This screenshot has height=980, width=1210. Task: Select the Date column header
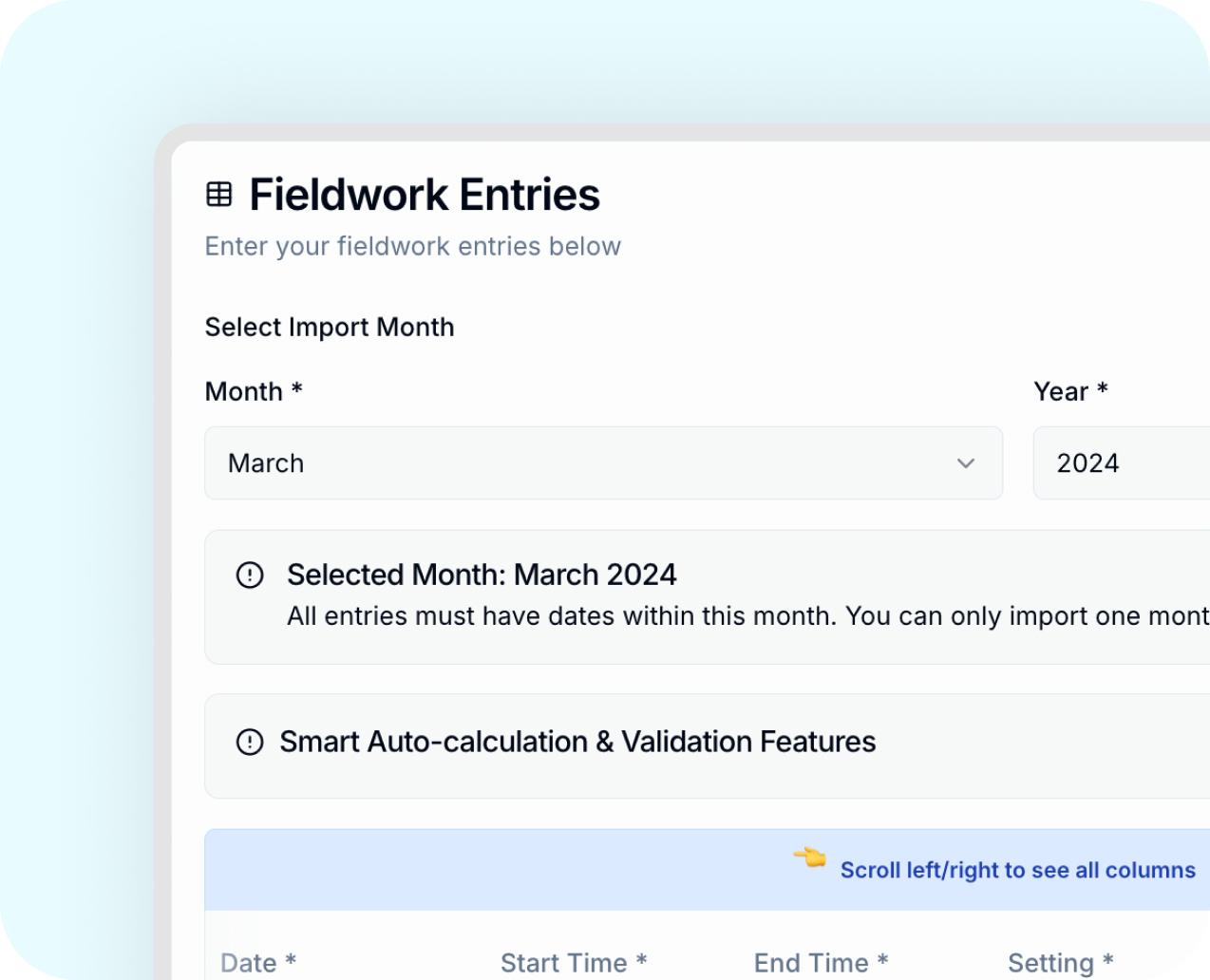click(256, 962)
